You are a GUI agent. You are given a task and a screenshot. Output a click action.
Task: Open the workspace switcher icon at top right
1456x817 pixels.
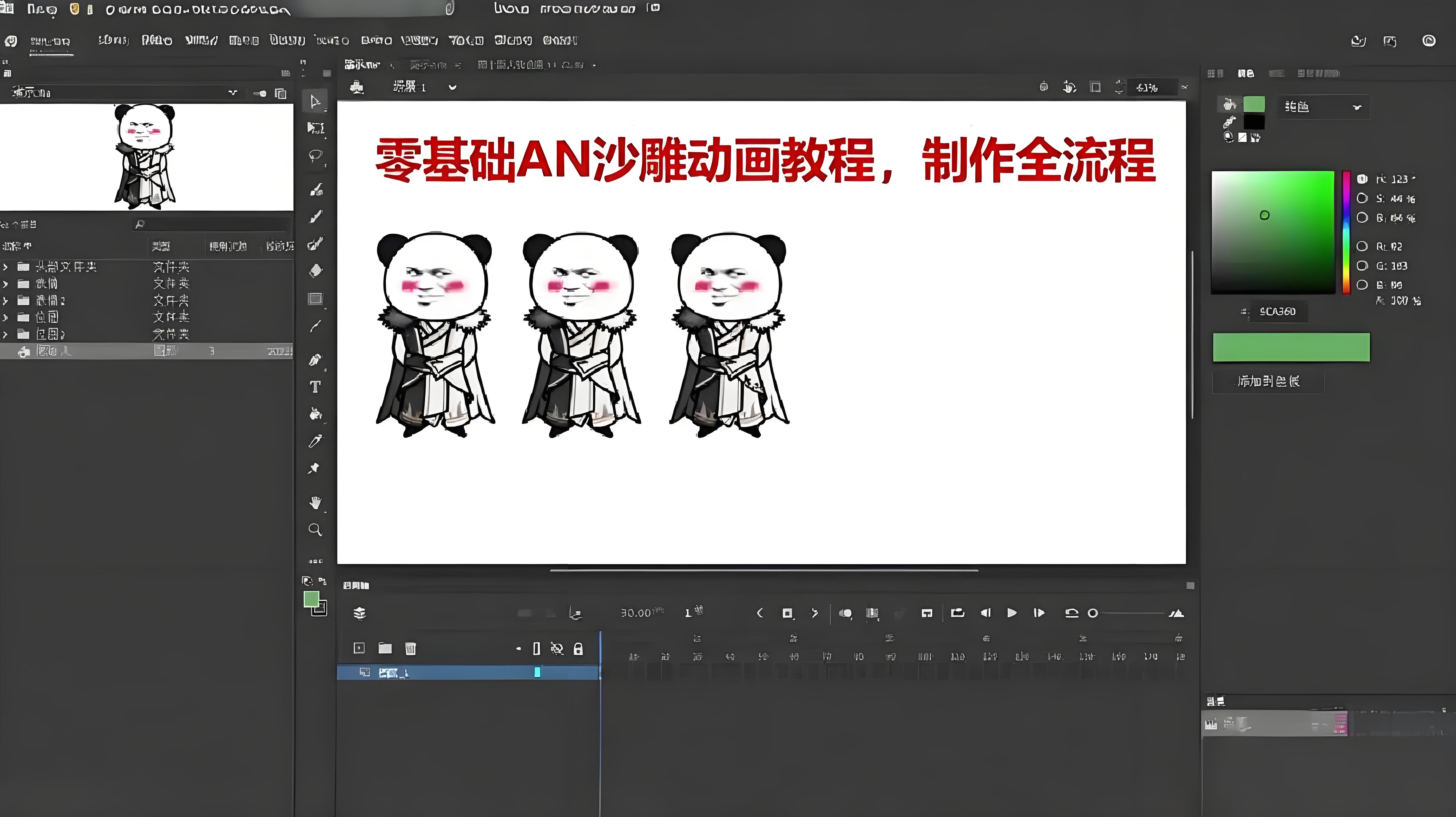click(x=1390, y=41)
